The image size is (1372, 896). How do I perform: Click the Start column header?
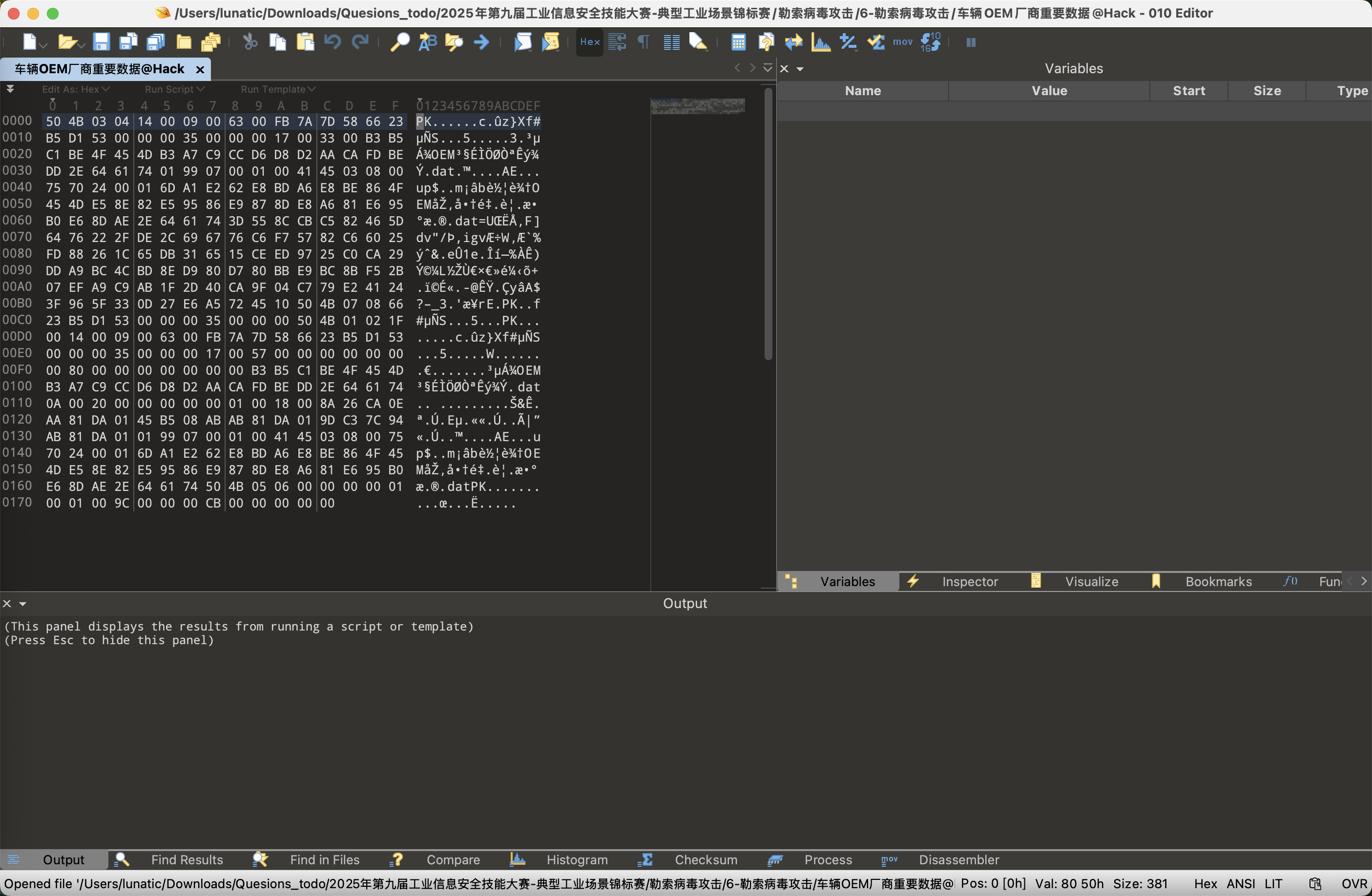(x=1189, y=90)
